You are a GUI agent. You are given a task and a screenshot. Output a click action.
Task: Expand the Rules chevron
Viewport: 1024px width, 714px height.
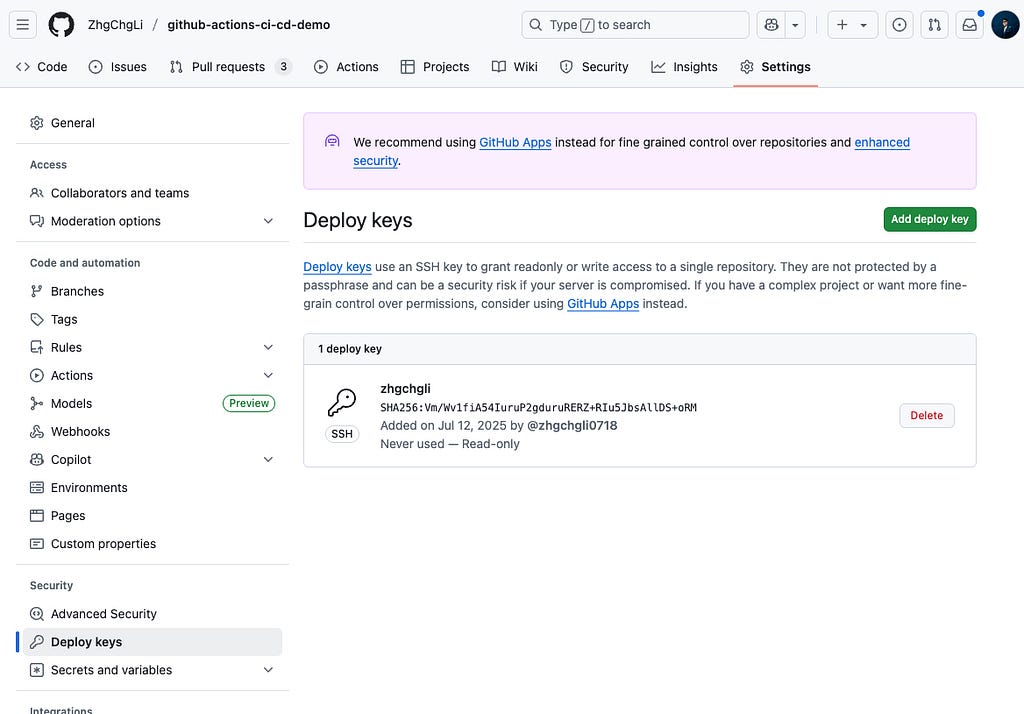pos(268,347)
